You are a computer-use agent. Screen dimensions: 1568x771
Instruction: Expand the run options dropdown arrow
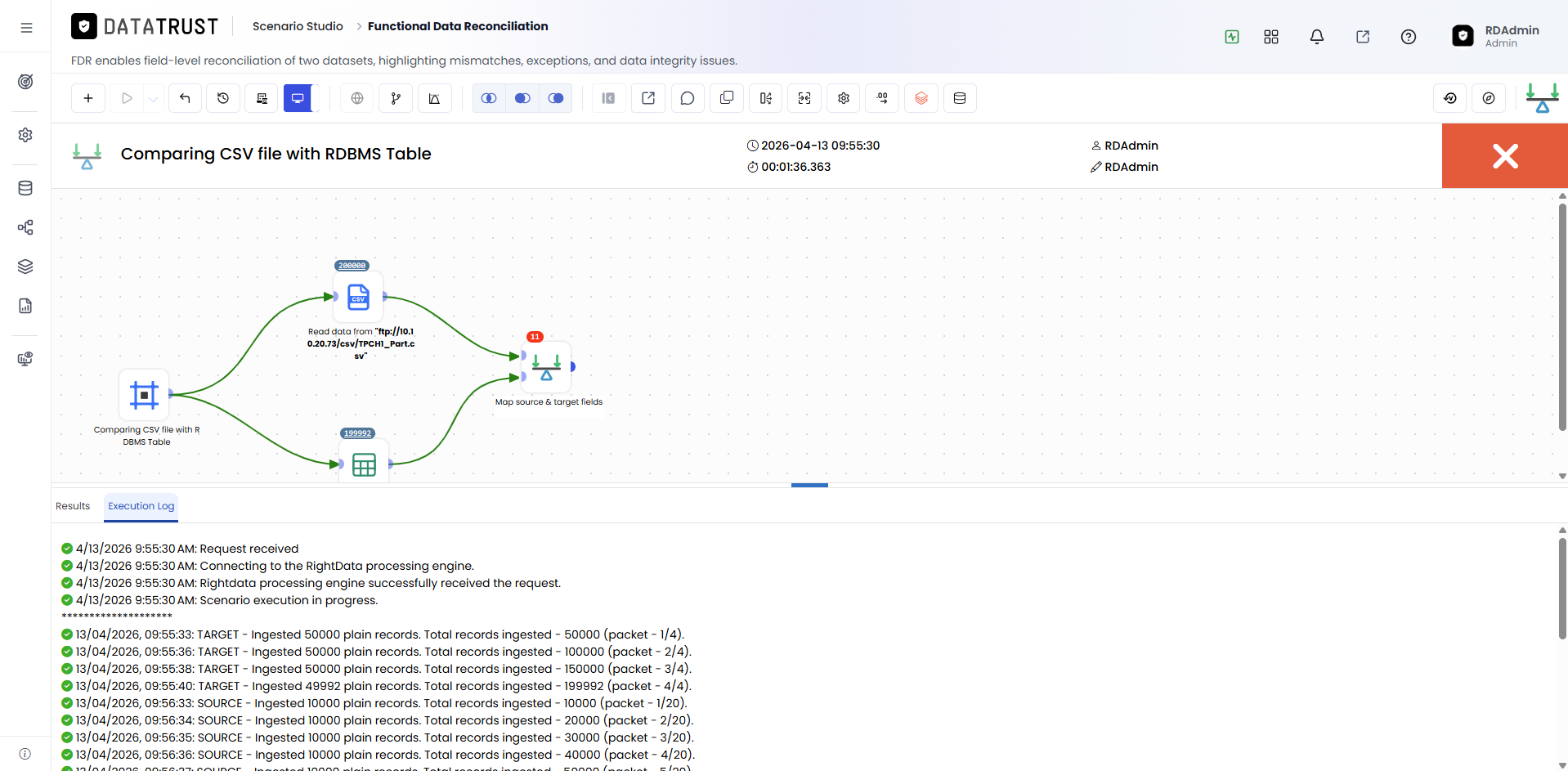click(153, 98)
